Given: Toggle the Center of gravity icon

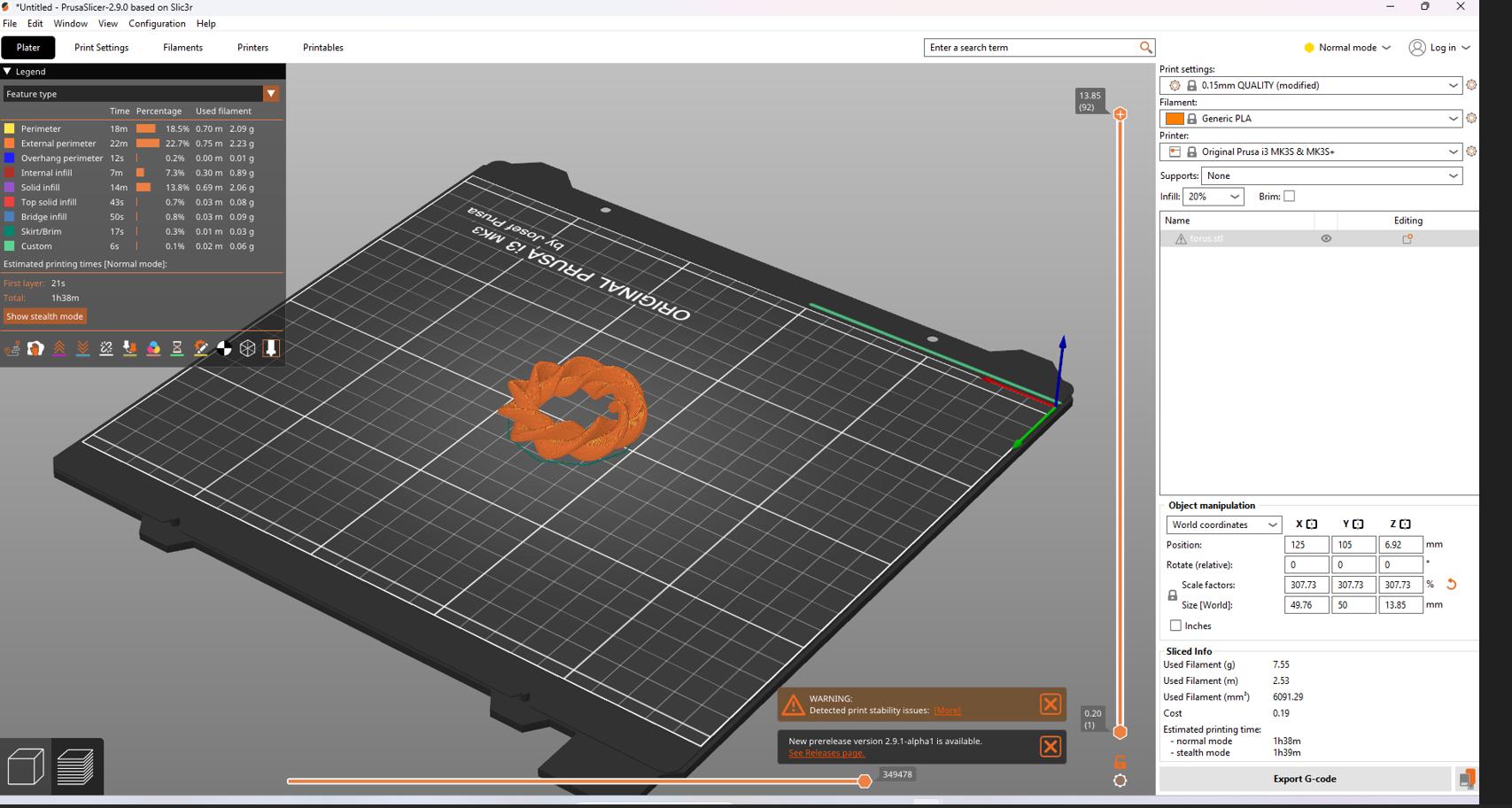Looking at the screenshot, I should tap(224, 348).
